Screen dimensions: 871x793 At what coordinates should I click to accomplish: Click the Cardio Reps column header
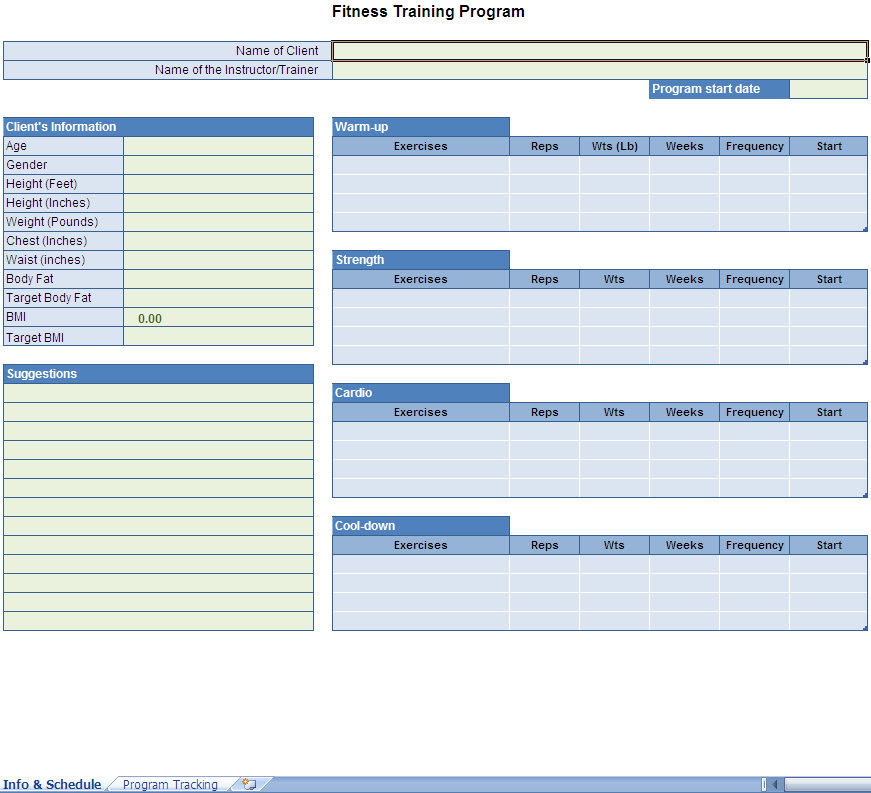point(544,412)
